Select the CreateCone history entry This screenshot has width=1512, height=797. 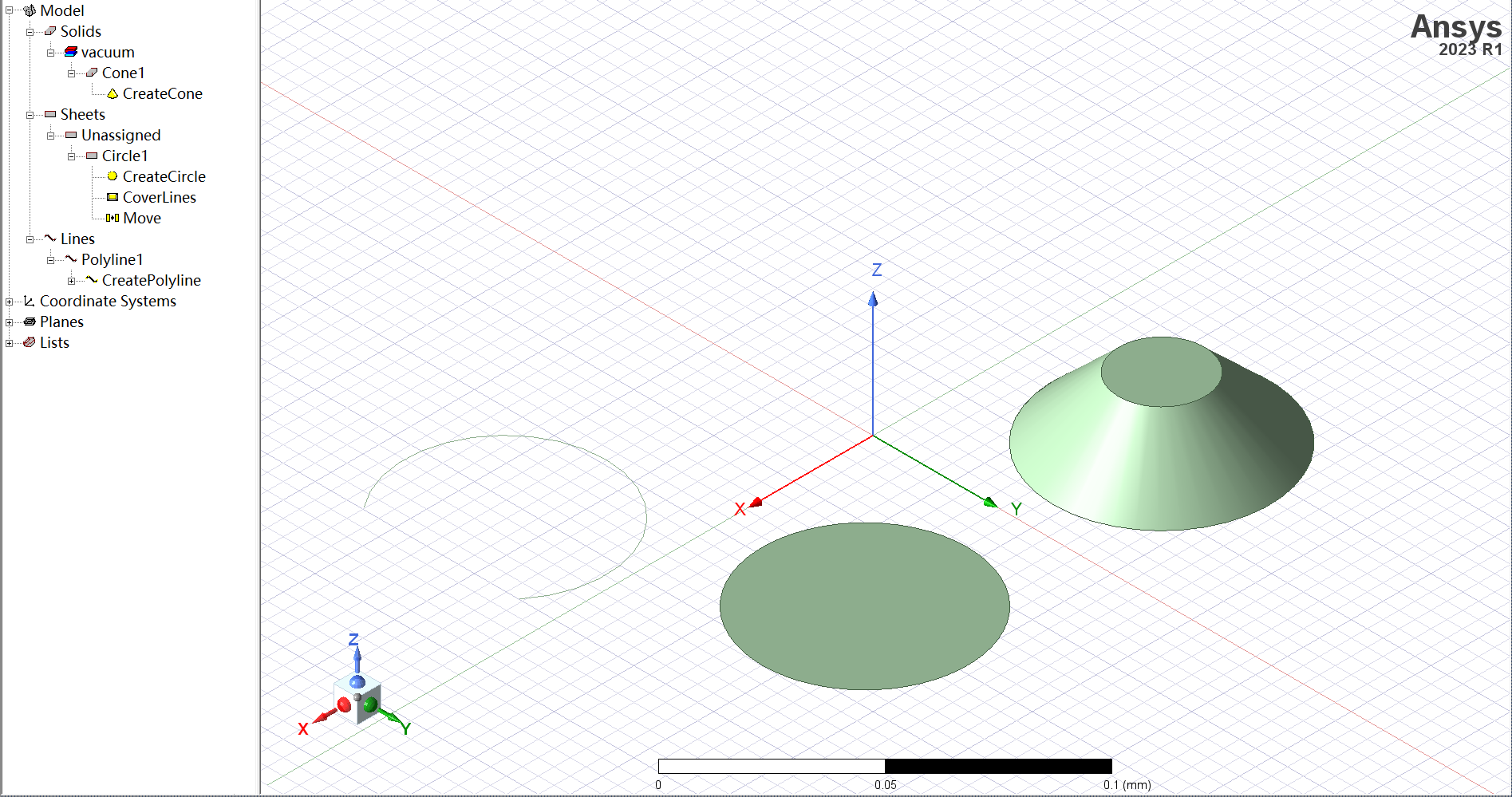pos(163,93)
